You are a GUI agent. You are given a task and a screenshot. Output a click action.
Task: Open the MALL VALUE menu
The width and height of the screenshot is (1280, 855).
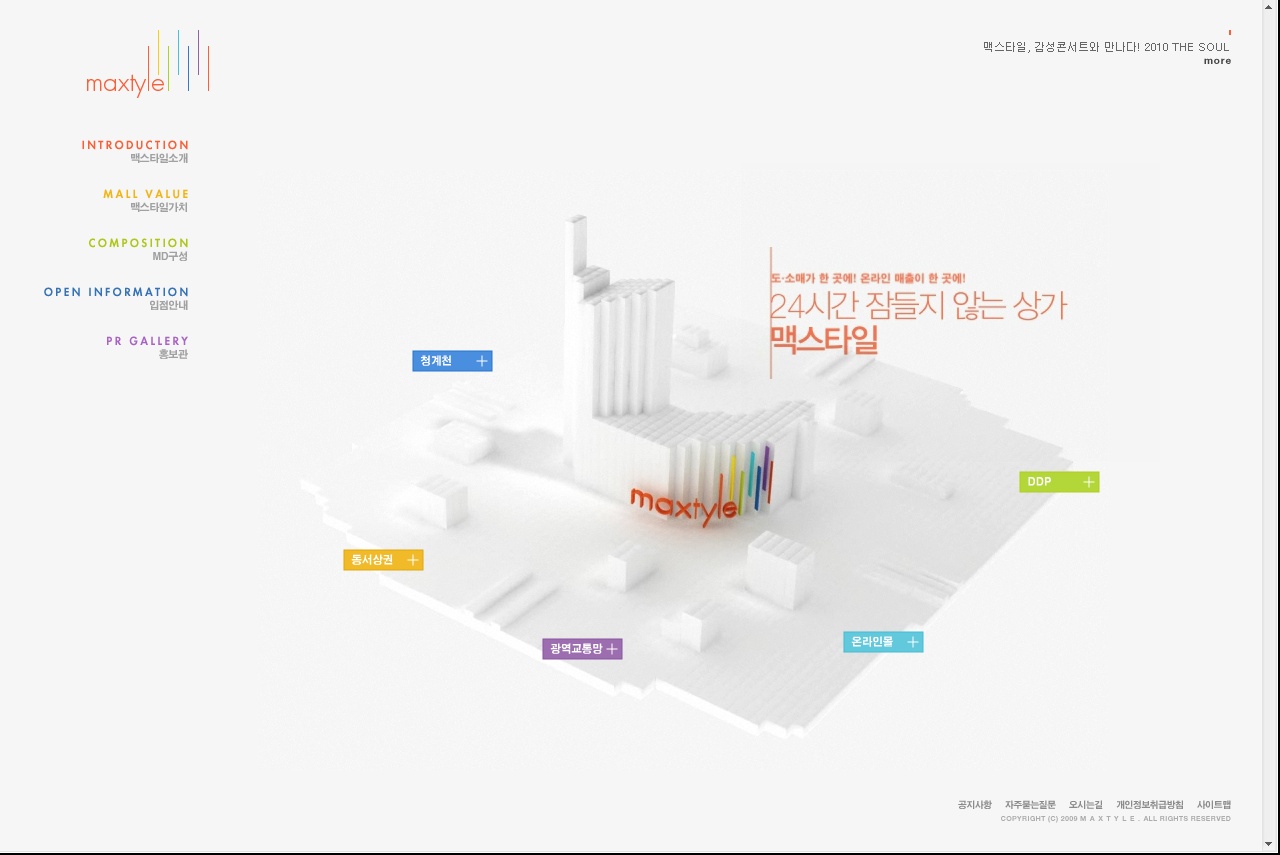point(146,200)
